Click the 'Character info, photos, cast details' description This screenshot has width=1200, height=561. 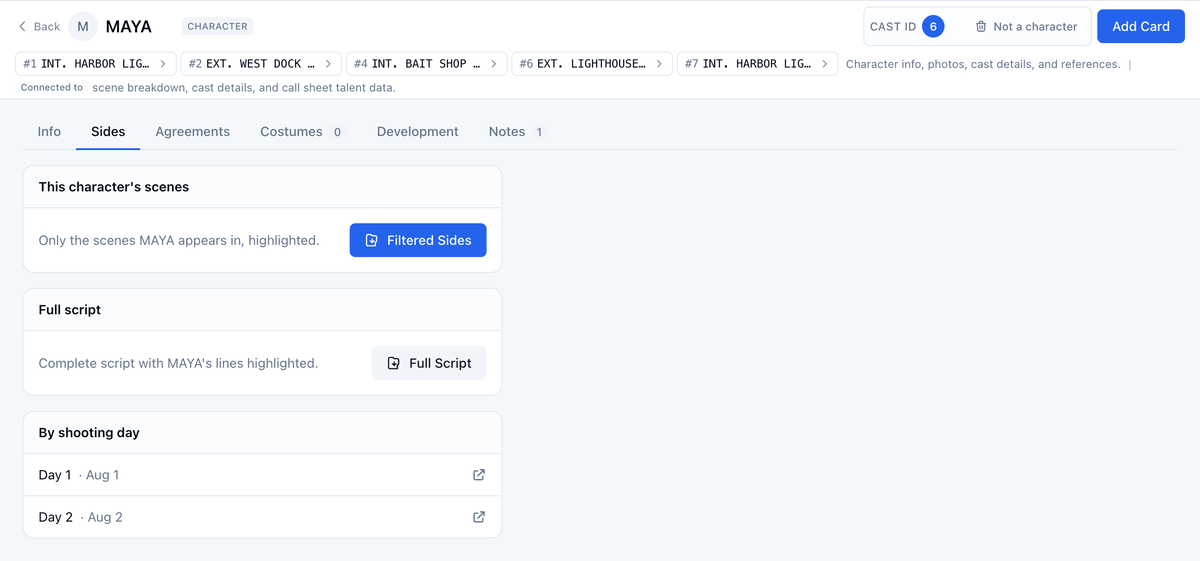(x=983, y=64)
